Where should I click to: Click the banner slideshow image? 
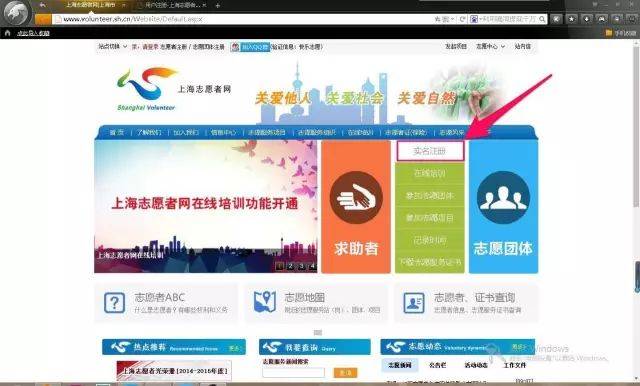206,206
